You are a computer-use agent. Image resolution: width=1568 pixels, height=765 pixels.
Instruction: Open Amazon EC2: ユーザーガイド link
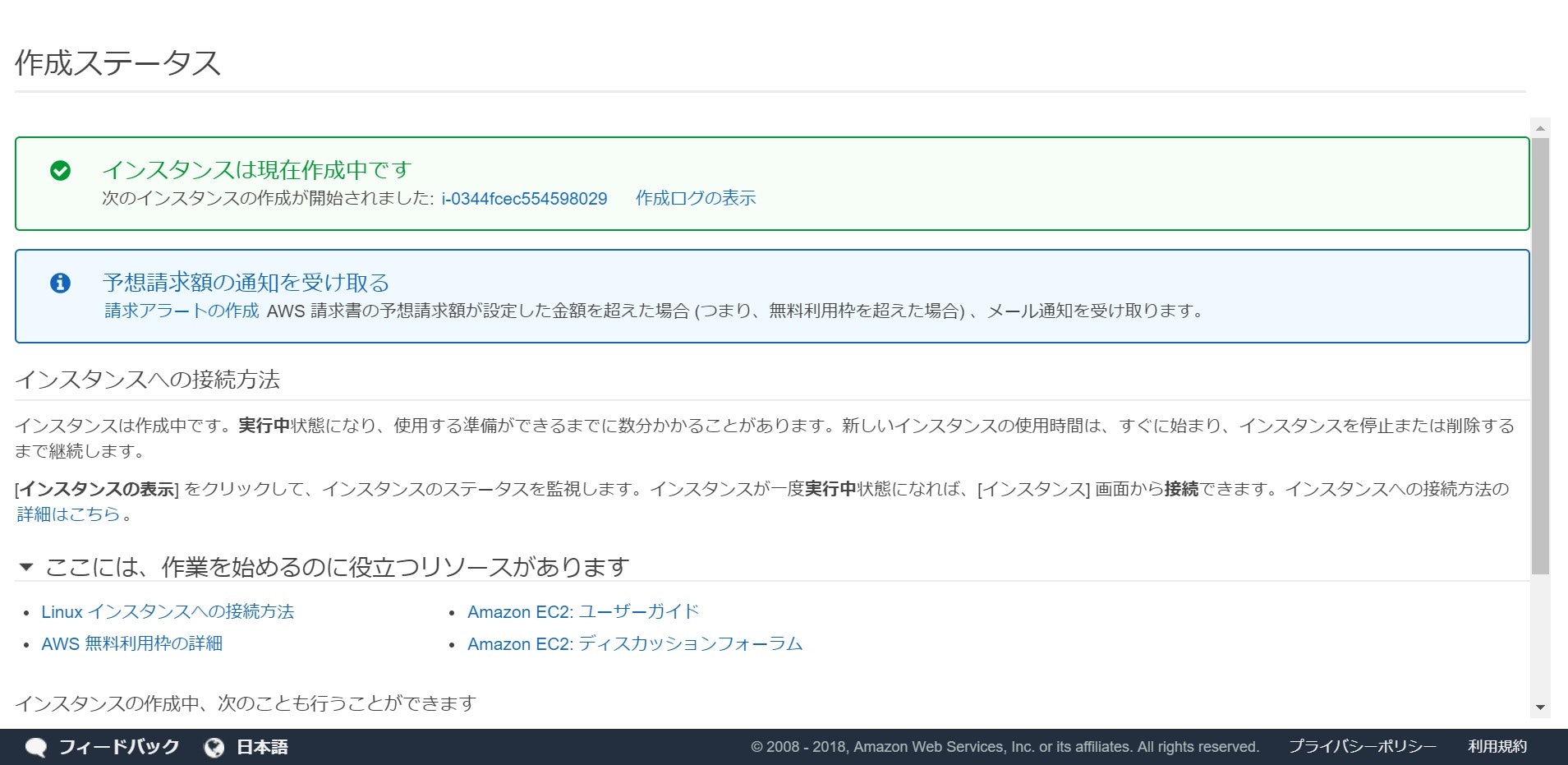pos(583,611)
